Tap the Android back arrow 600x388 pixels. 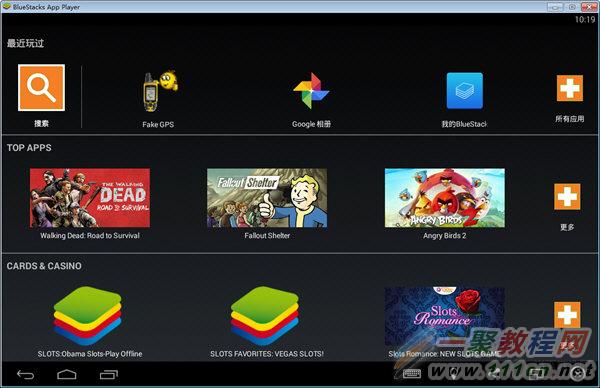[26, 374]
